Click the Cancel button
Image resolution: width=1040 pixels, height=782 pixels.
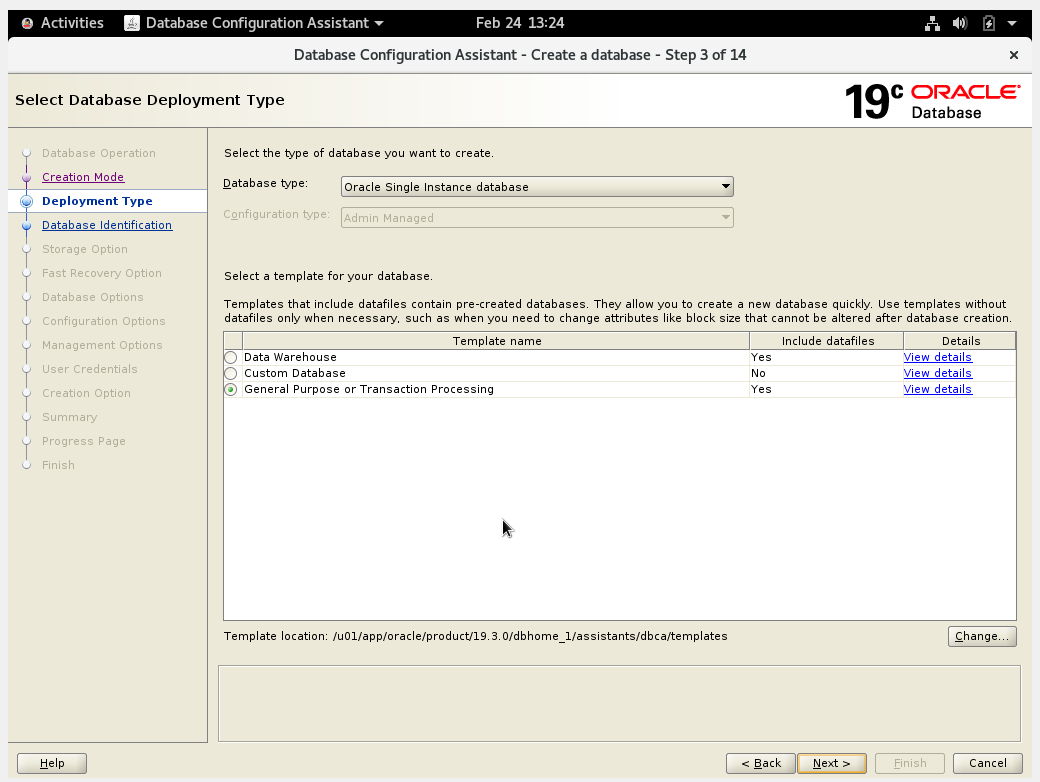point(988,763)
